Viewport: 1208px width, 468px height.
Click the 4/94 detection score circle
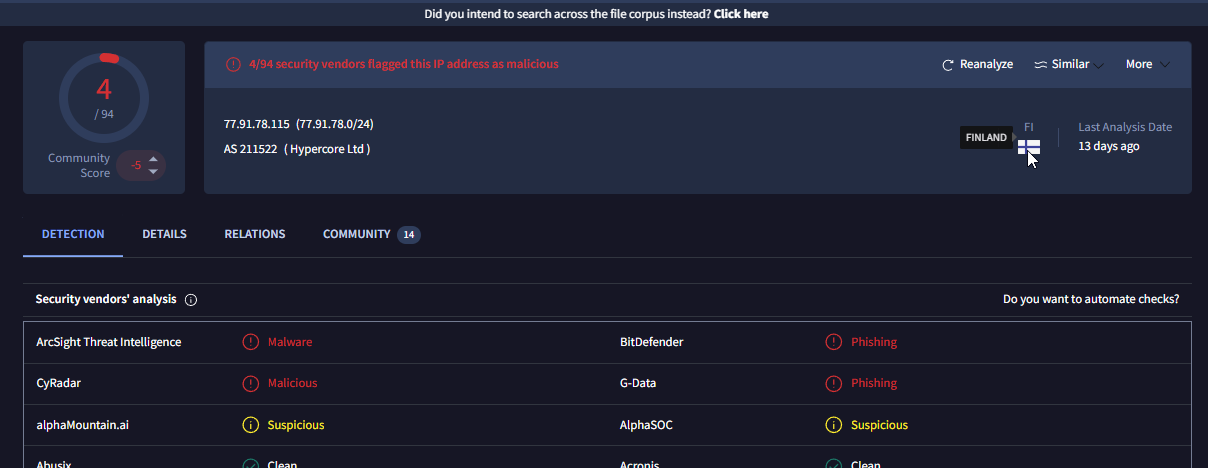coord(104,98)
